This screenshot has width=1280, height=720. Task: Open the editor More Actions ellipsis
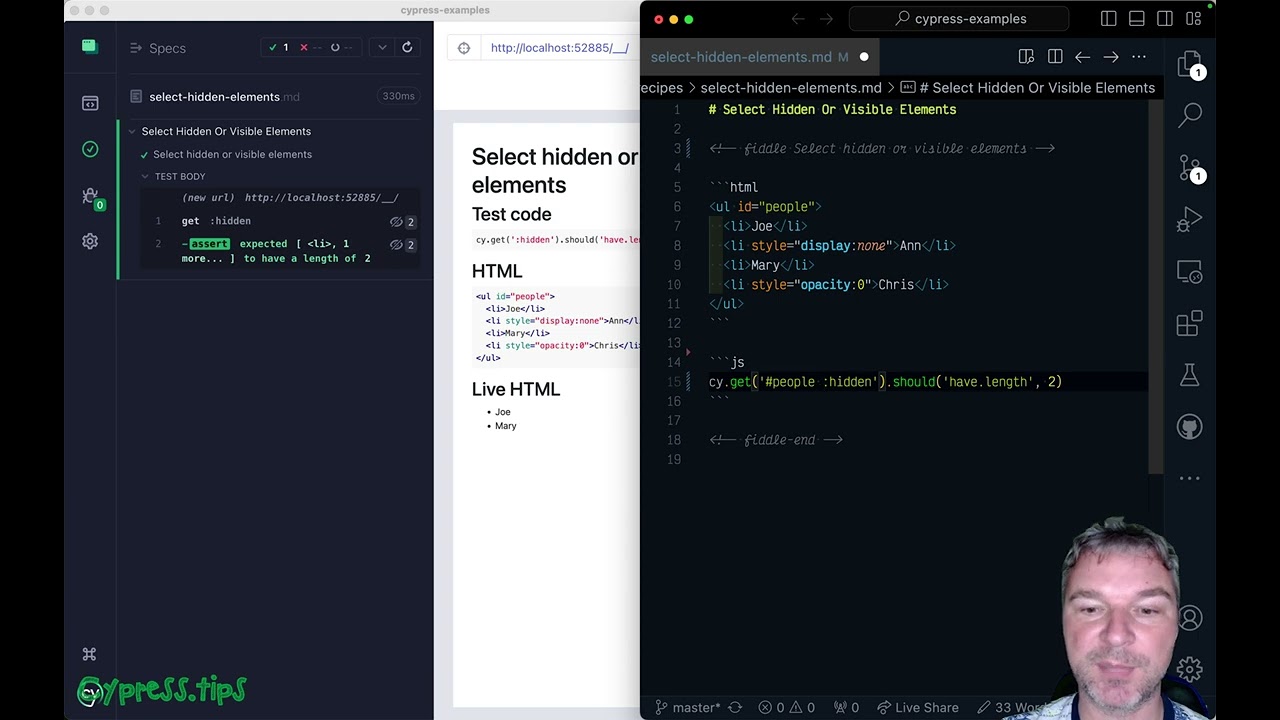1140,57
